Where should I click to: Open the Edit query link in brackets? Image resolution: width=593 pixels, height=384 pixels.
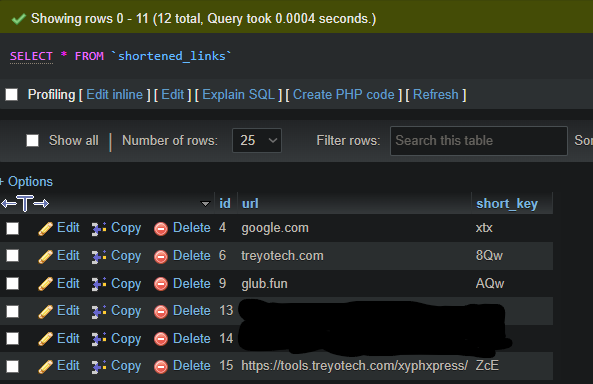tap(172, 95)
